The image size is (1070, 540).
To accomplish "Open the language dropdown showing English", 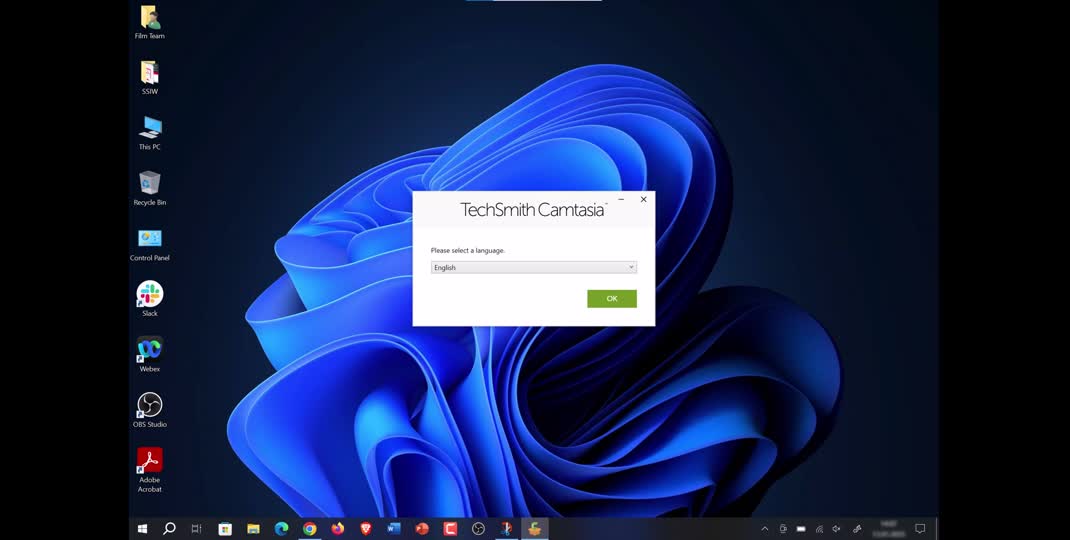I will click(534, 268).
